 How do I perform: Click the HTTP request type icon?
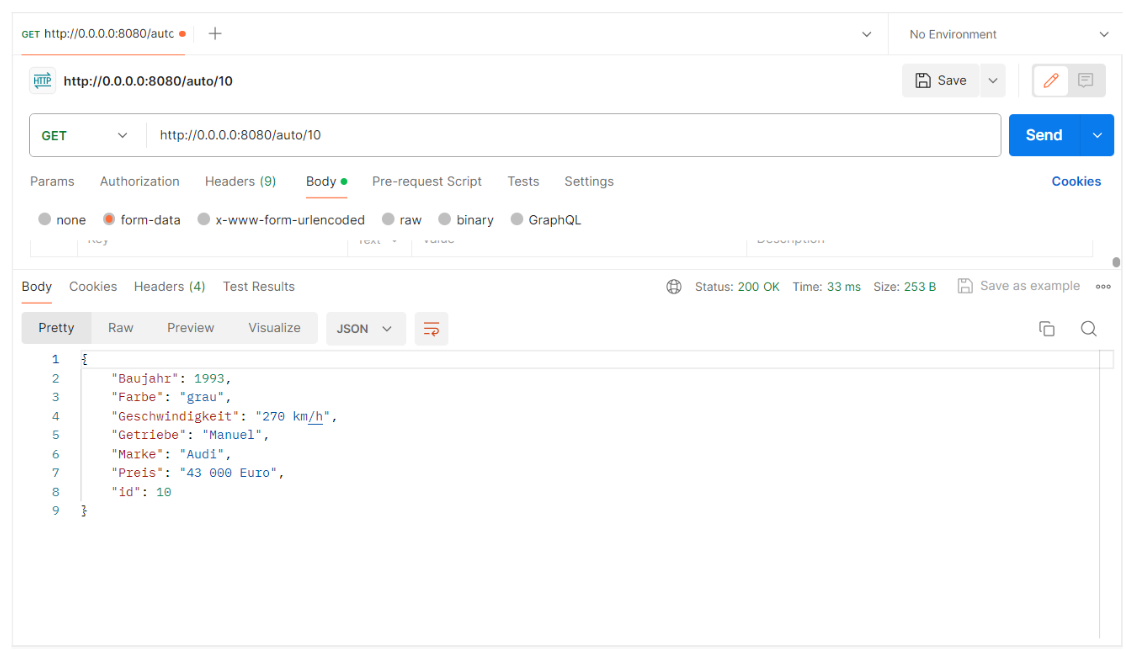click(x=42, y=80)
